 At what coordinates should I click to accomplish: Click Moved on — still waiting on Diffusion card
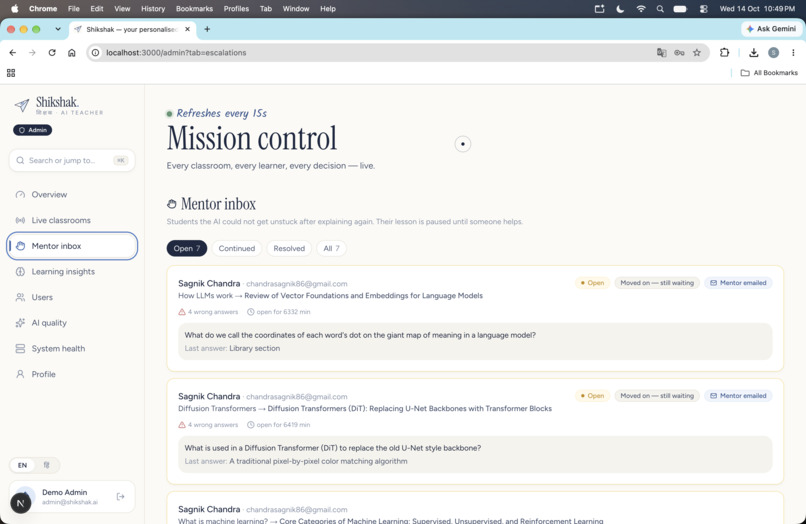point(657,396)
